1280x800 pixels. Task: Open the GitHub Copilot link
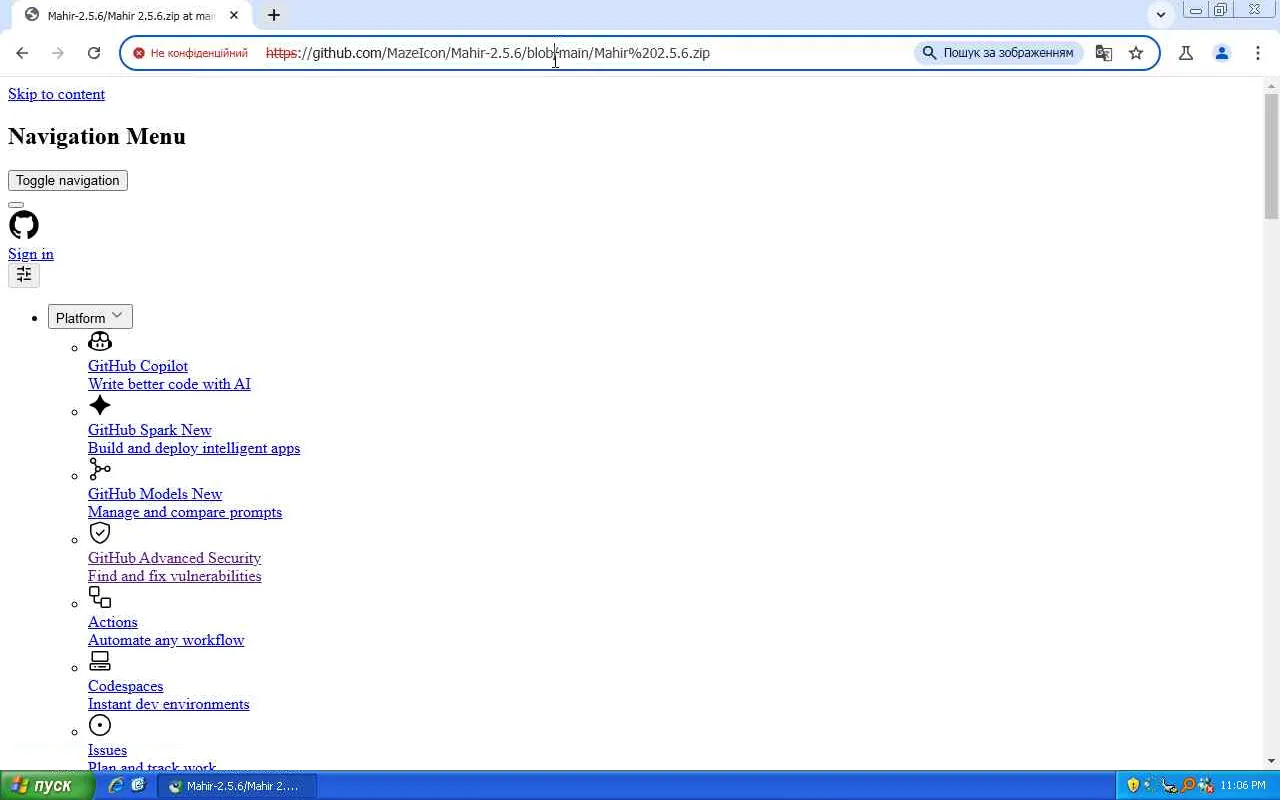138,366
